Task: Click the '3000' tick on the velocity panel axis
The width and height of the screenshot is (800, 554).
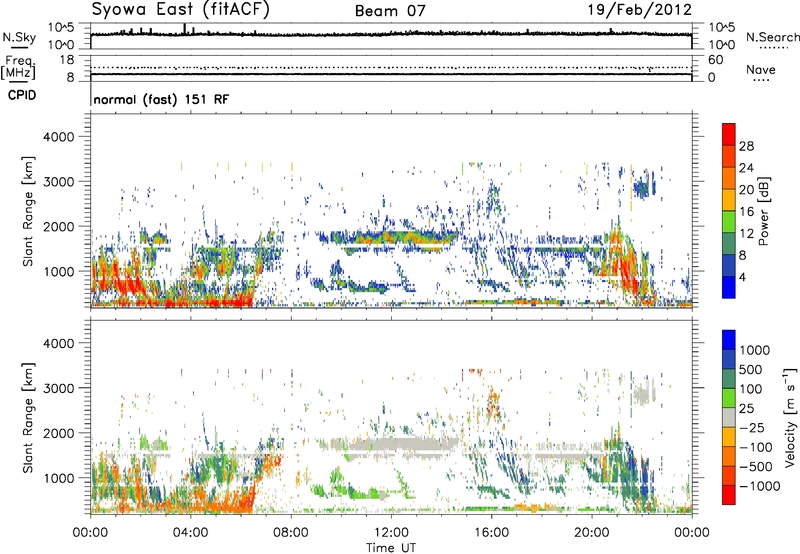Action: tap(58, 388)
